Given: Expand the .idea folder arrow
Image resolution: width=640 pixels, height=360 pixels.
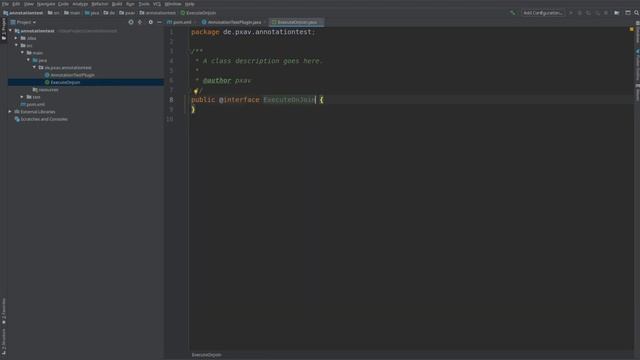Looking at the screenshot, I should tap(16, 38).
